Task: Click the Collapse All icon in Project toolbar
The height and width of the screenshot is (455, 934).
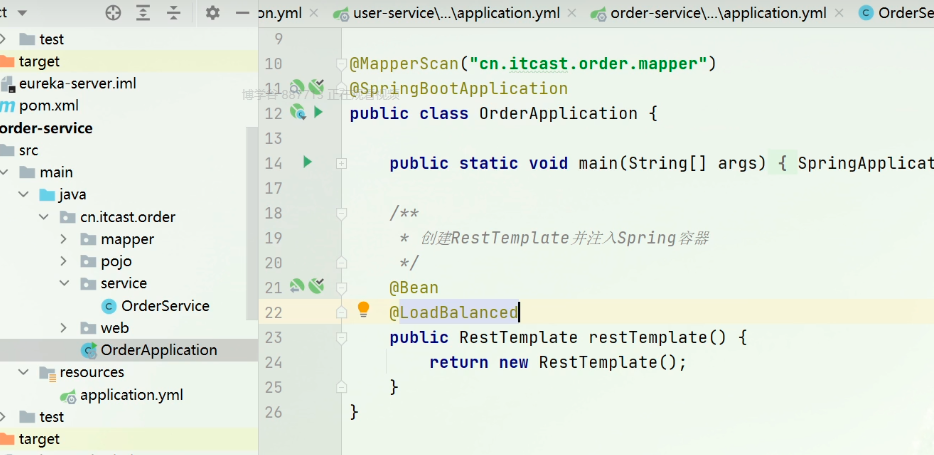Action: [173, 13]
